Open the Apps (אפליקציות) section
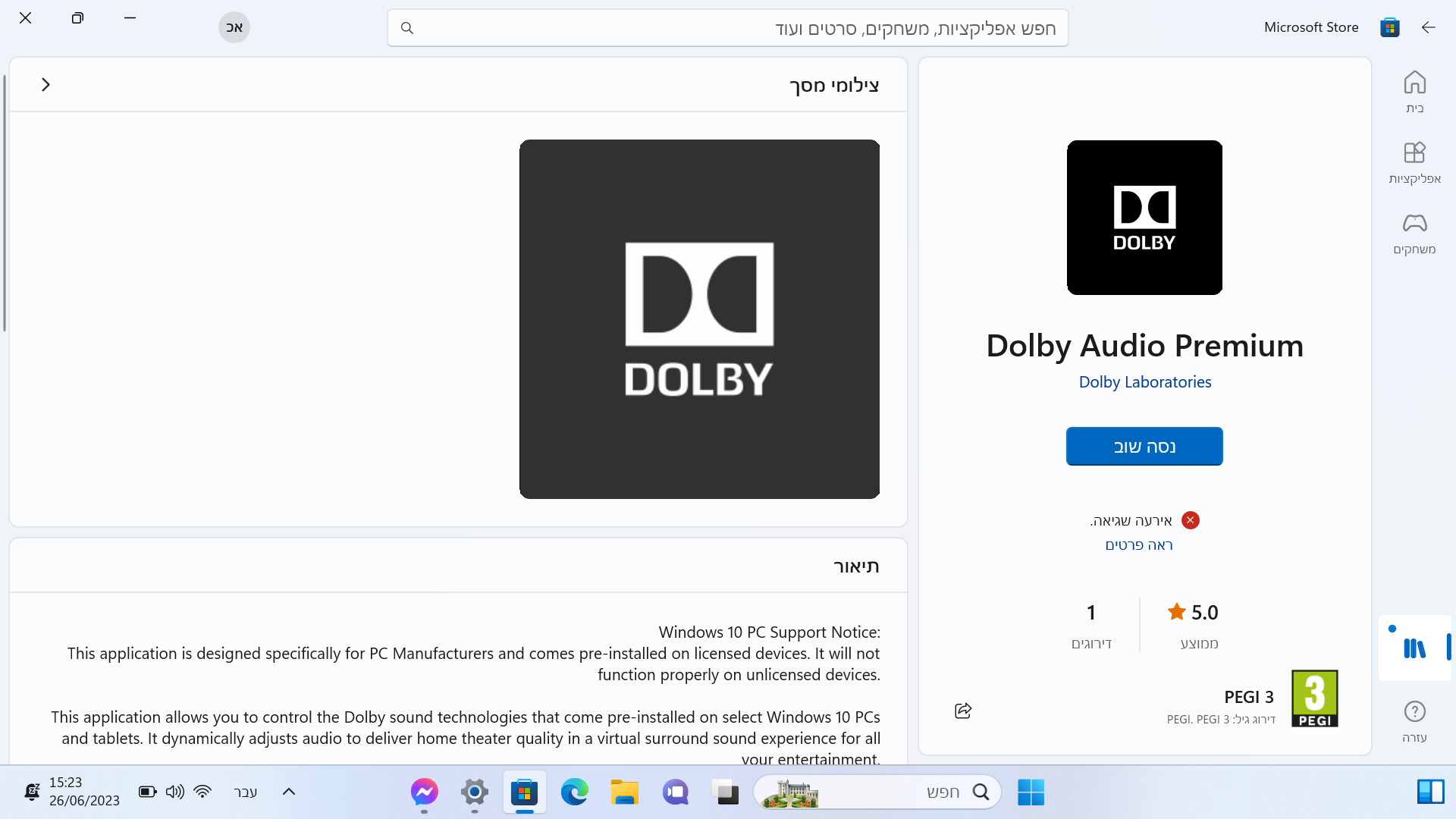 [x=1414, y=162]
